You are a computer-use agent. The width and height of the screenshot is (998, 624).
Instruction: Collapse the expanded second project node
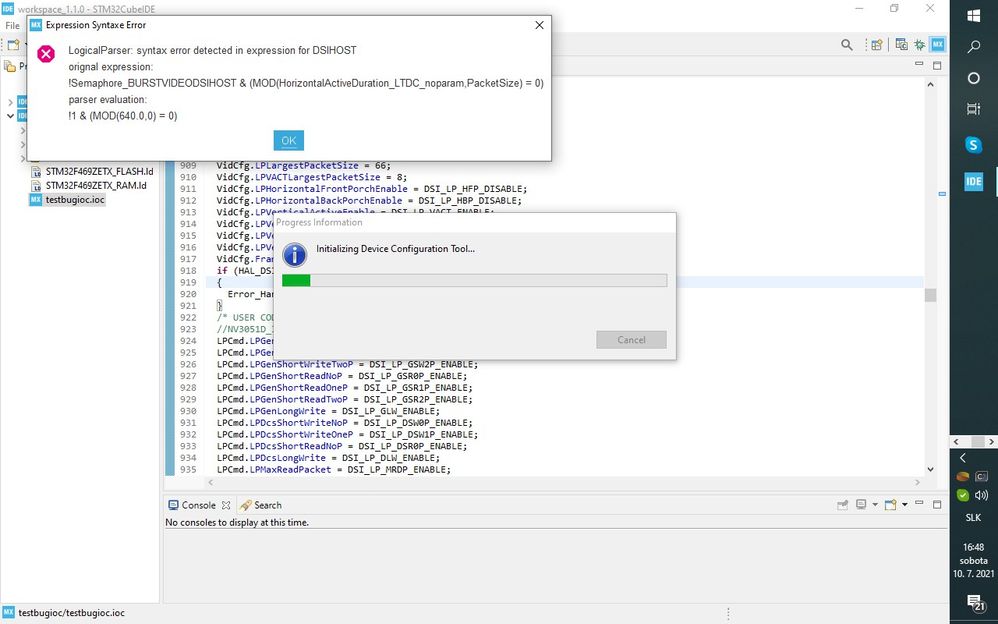point(10,116)
